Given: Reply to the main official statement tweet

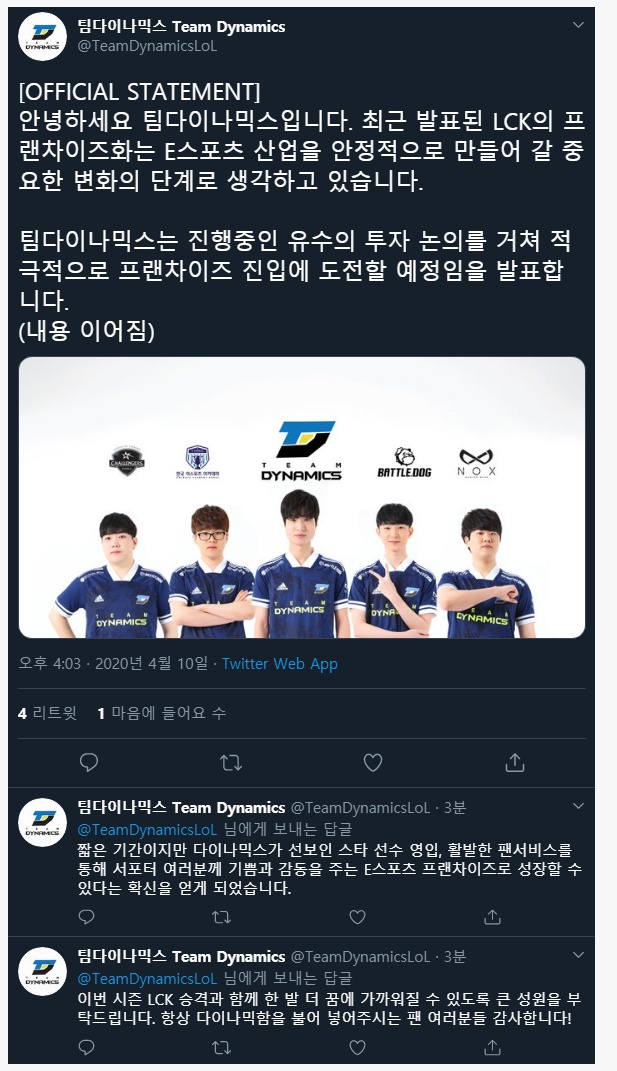Looking at the screenshot, I should [89, 762].
